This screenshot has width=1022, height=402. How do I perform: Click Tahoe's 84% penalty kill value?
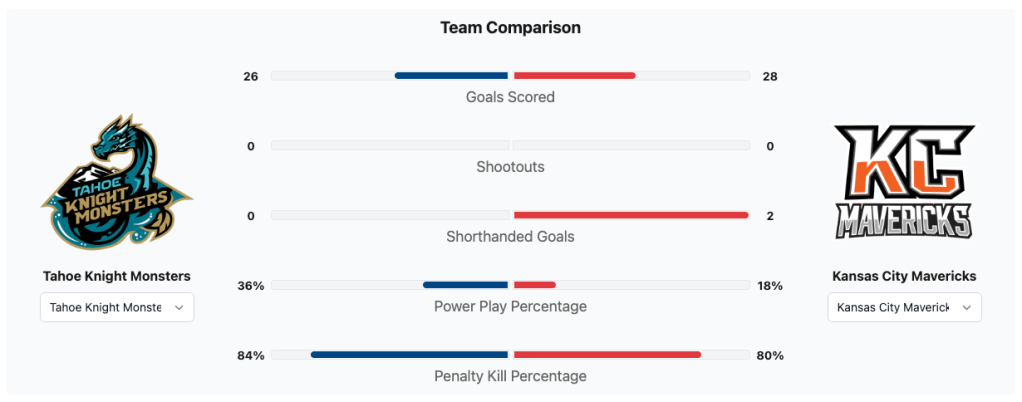(x=251, y=355)
